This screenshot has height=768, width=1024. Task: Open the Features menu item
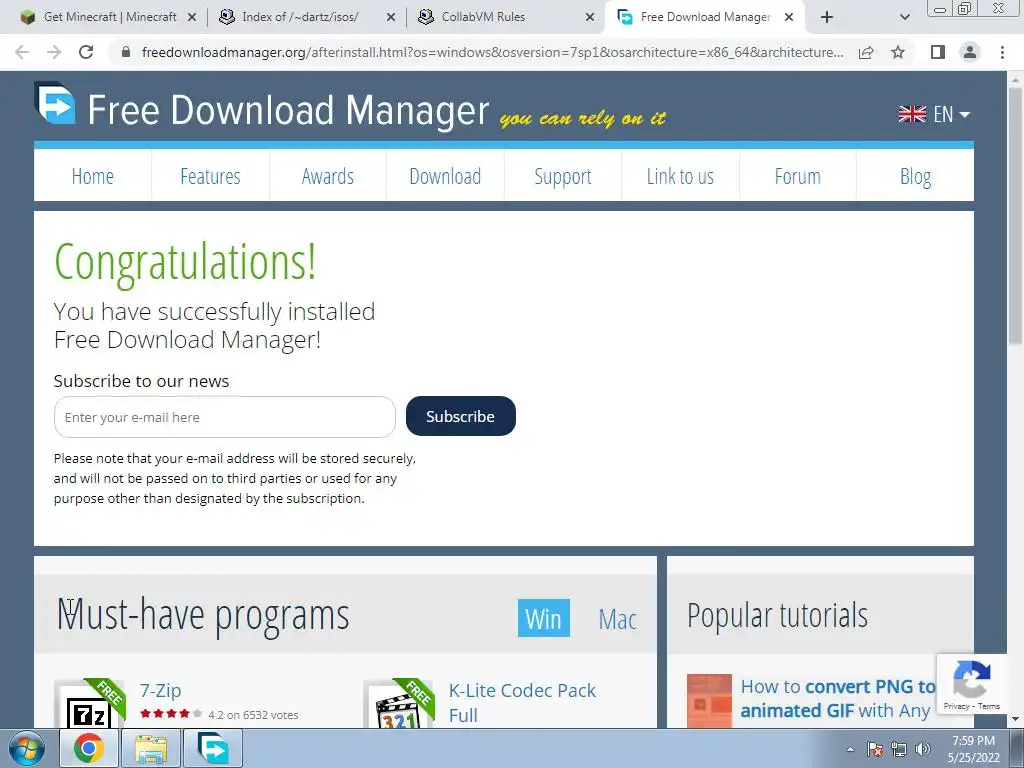point(210,176)
